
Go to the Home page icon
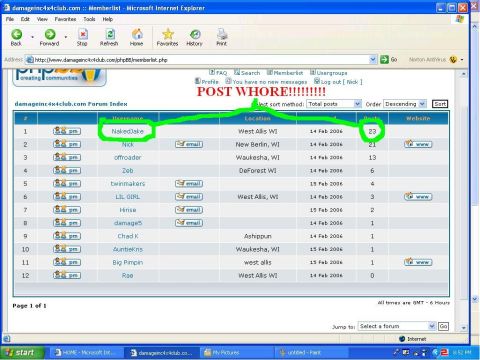(x=137, y=37)
